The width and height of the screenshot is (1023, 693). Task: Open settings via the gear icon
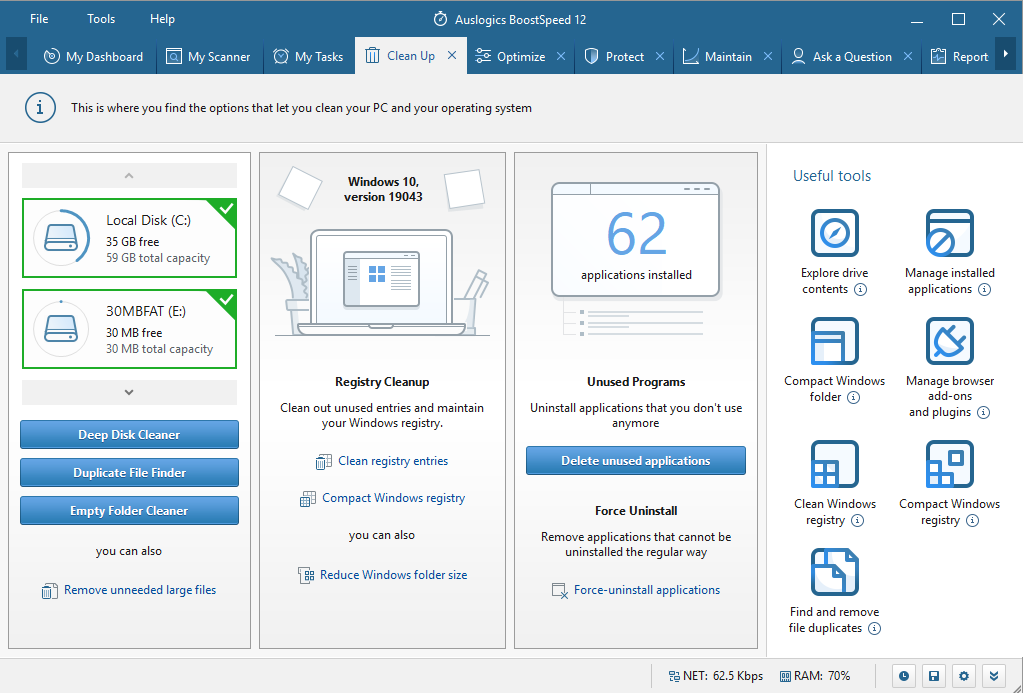(963, 676)
